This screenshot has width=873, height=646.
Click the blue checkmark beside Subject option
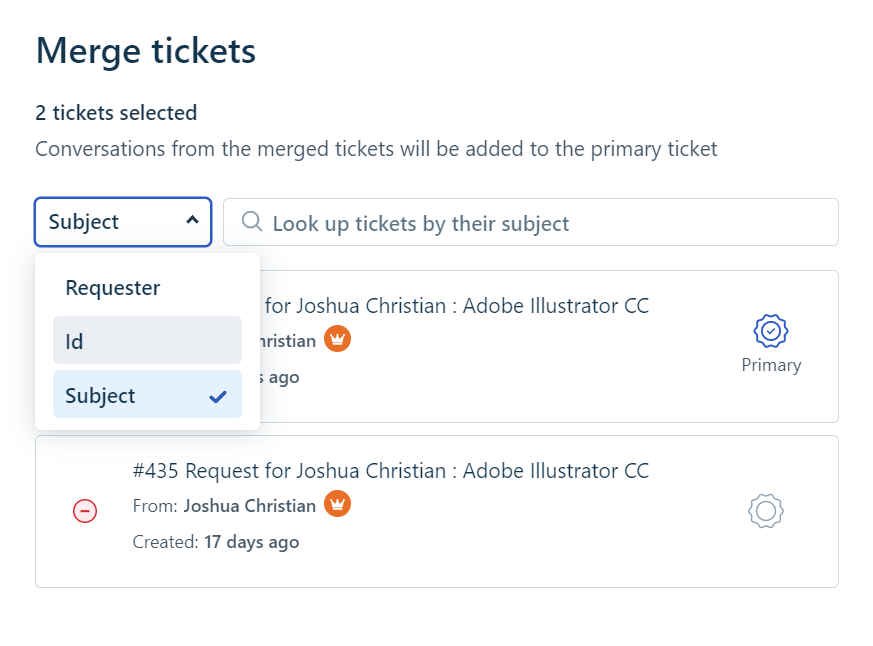pyautogui.click(x=218, y=396)
